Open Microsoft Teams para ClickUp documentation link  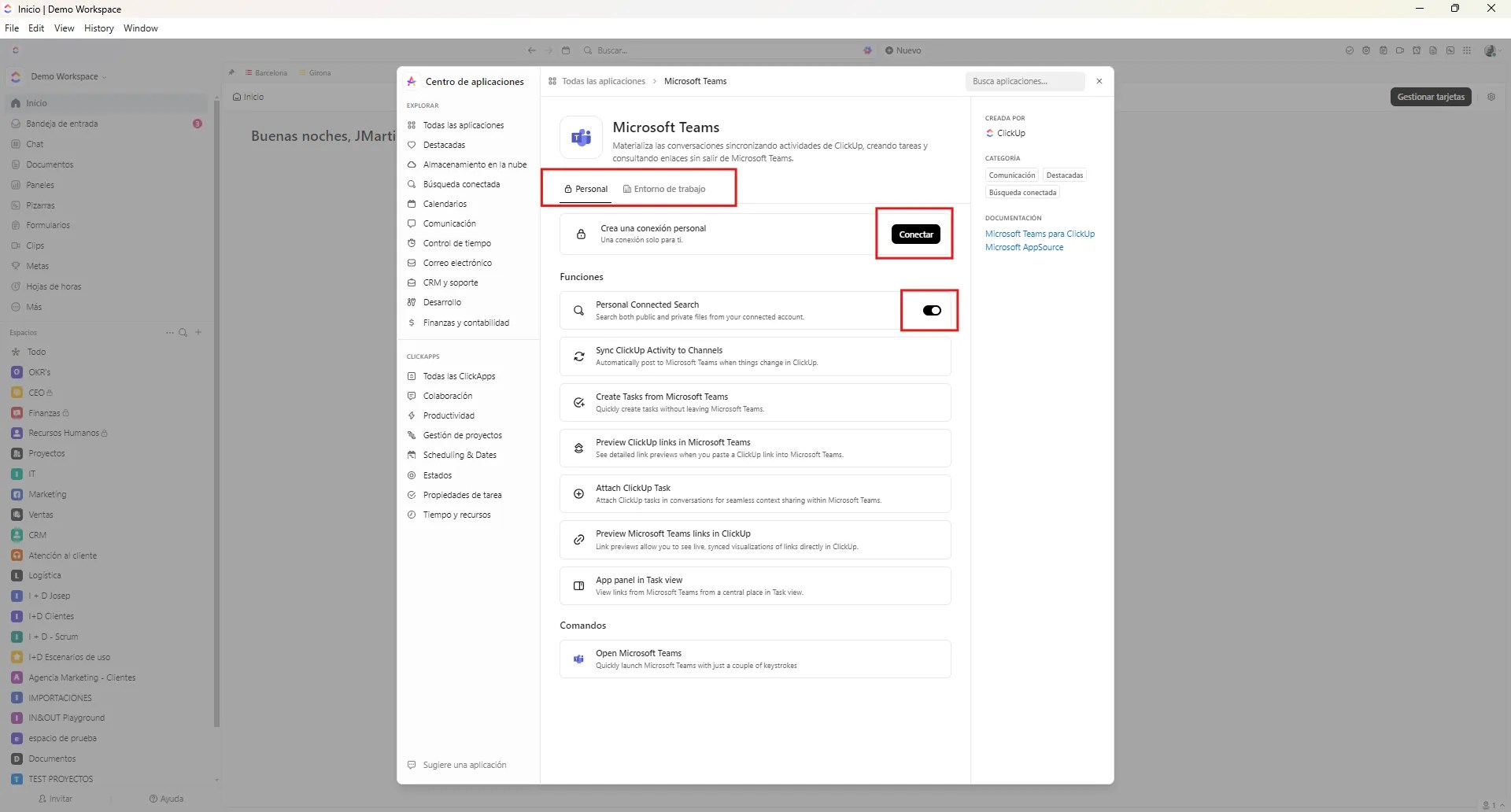point(1040,234)
